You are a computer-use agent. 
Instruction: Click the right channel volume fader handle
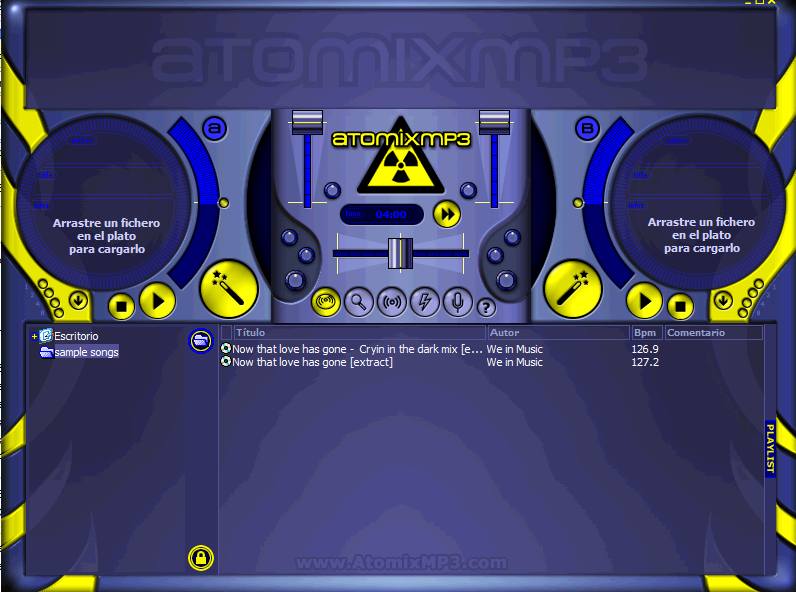coord(494,122)
